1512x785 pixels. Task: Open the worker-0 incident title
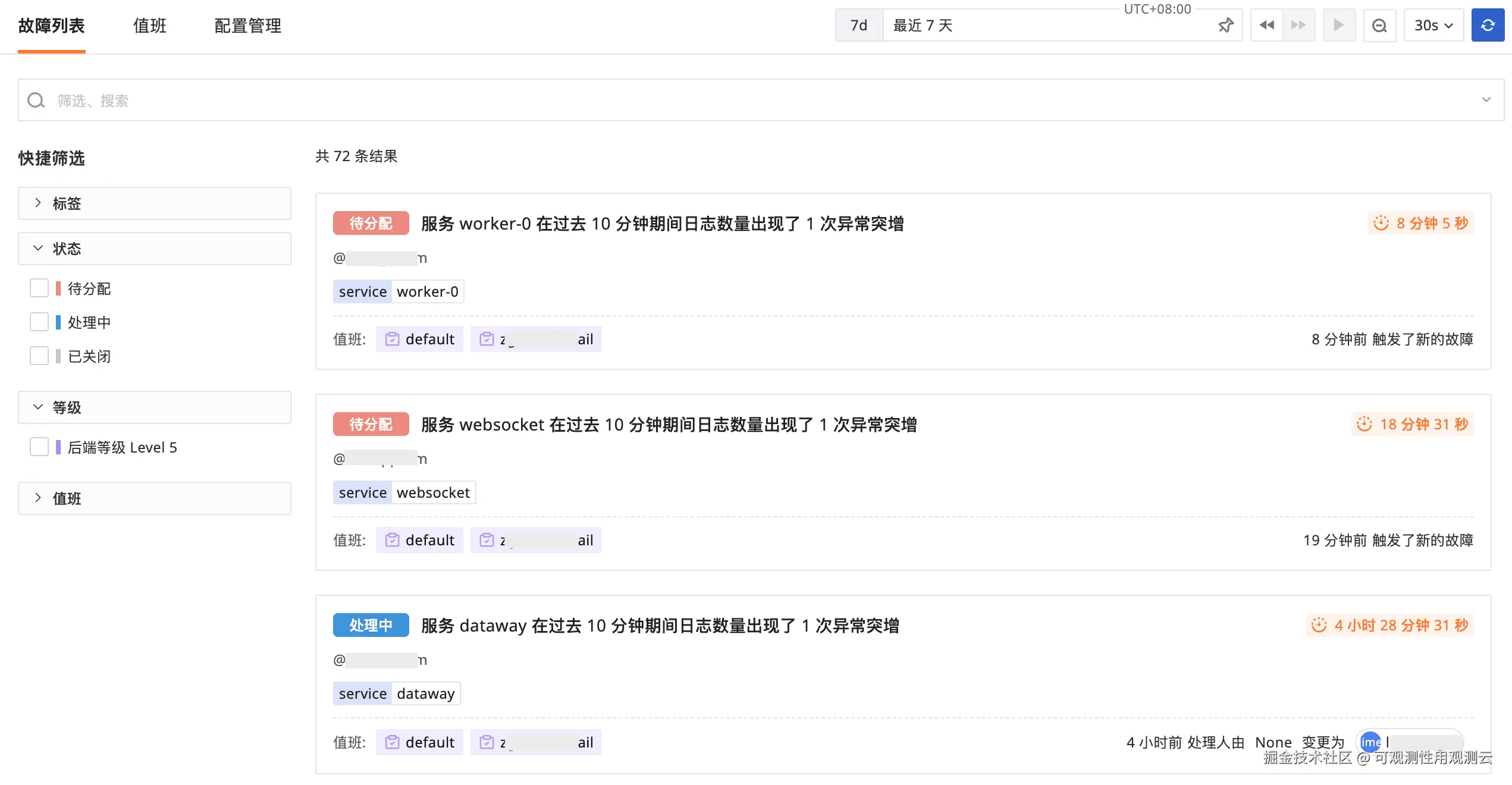tap(662, 224)
